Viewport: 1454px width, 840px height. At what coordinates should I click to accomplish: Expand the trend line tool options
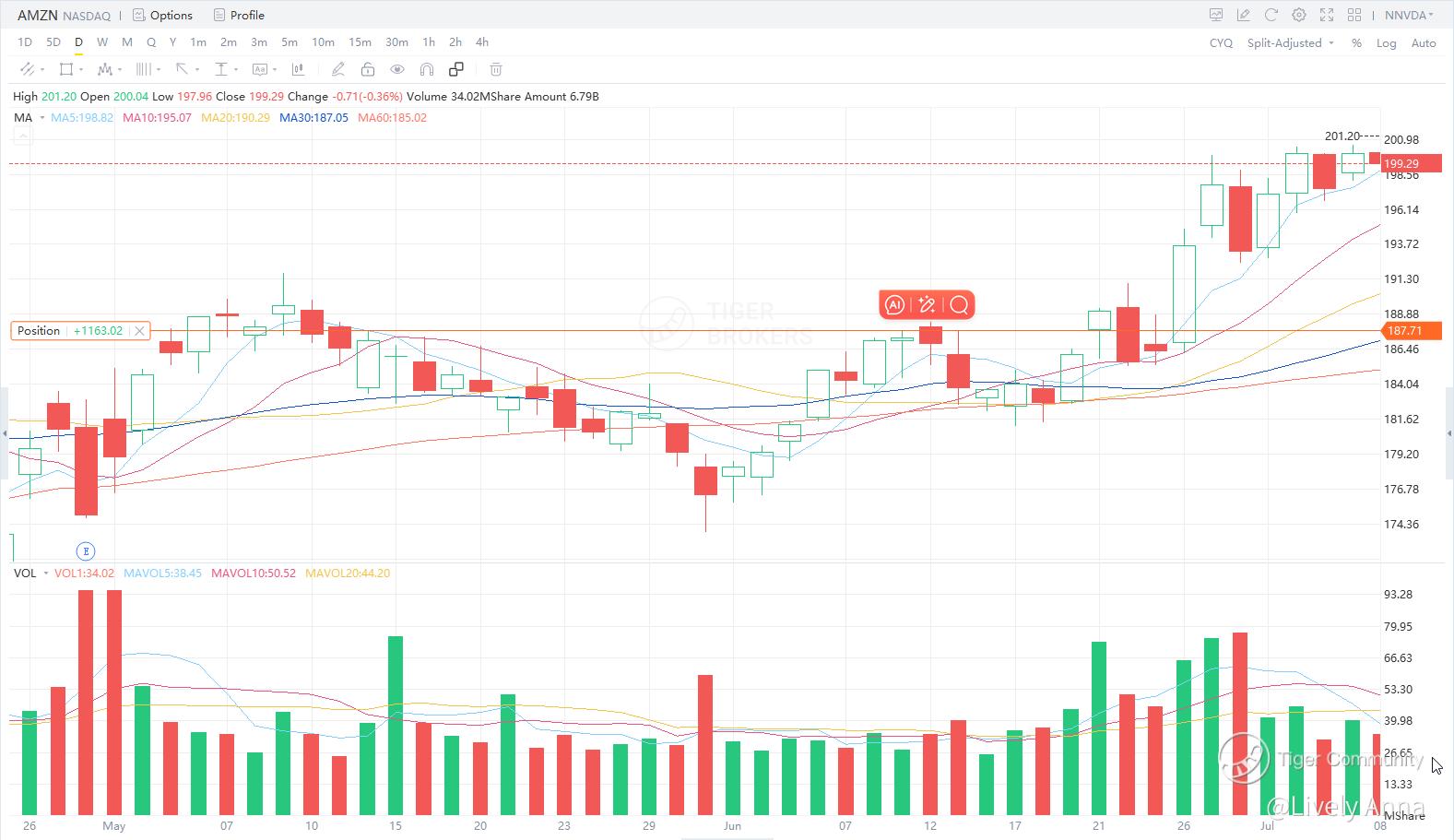pyautogui.click(x=42, y=70)
